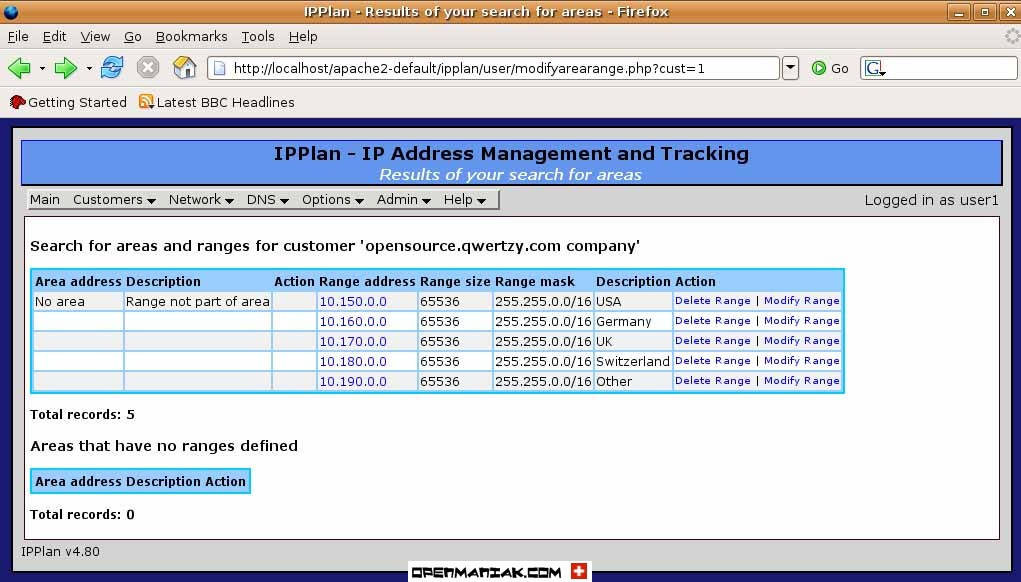Open the Go menu in menu bar
The width and height of the screenshot is (1021, 582).
(x=132, y=36)
